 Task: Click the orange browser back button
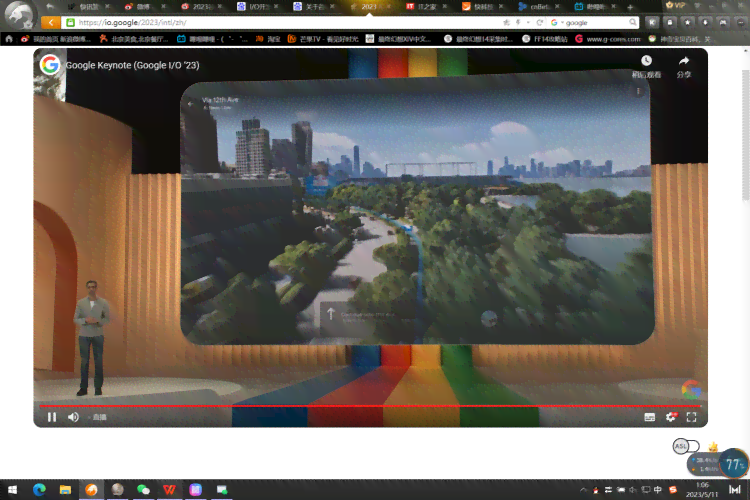point(51,22)
